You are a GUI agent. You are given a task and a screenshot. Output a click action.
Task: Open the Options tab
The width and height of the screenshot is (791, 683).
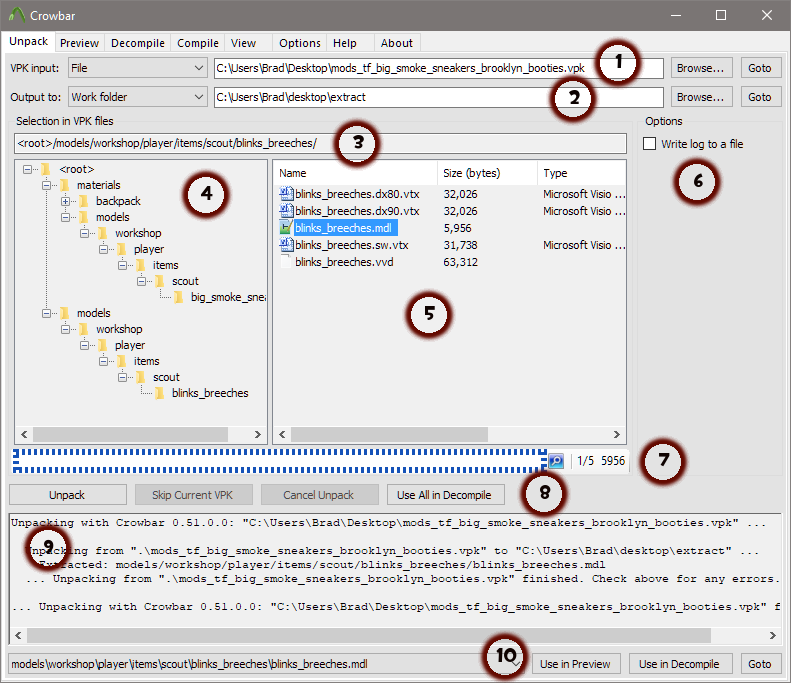tap(300, 43)
